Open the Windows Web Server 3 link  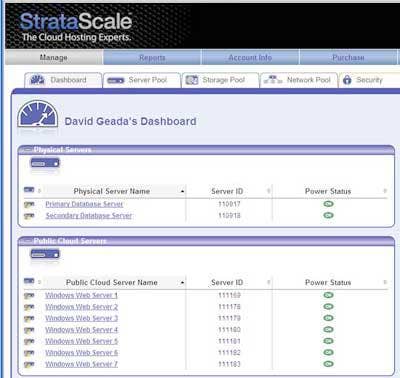click(x=82, y=318)
